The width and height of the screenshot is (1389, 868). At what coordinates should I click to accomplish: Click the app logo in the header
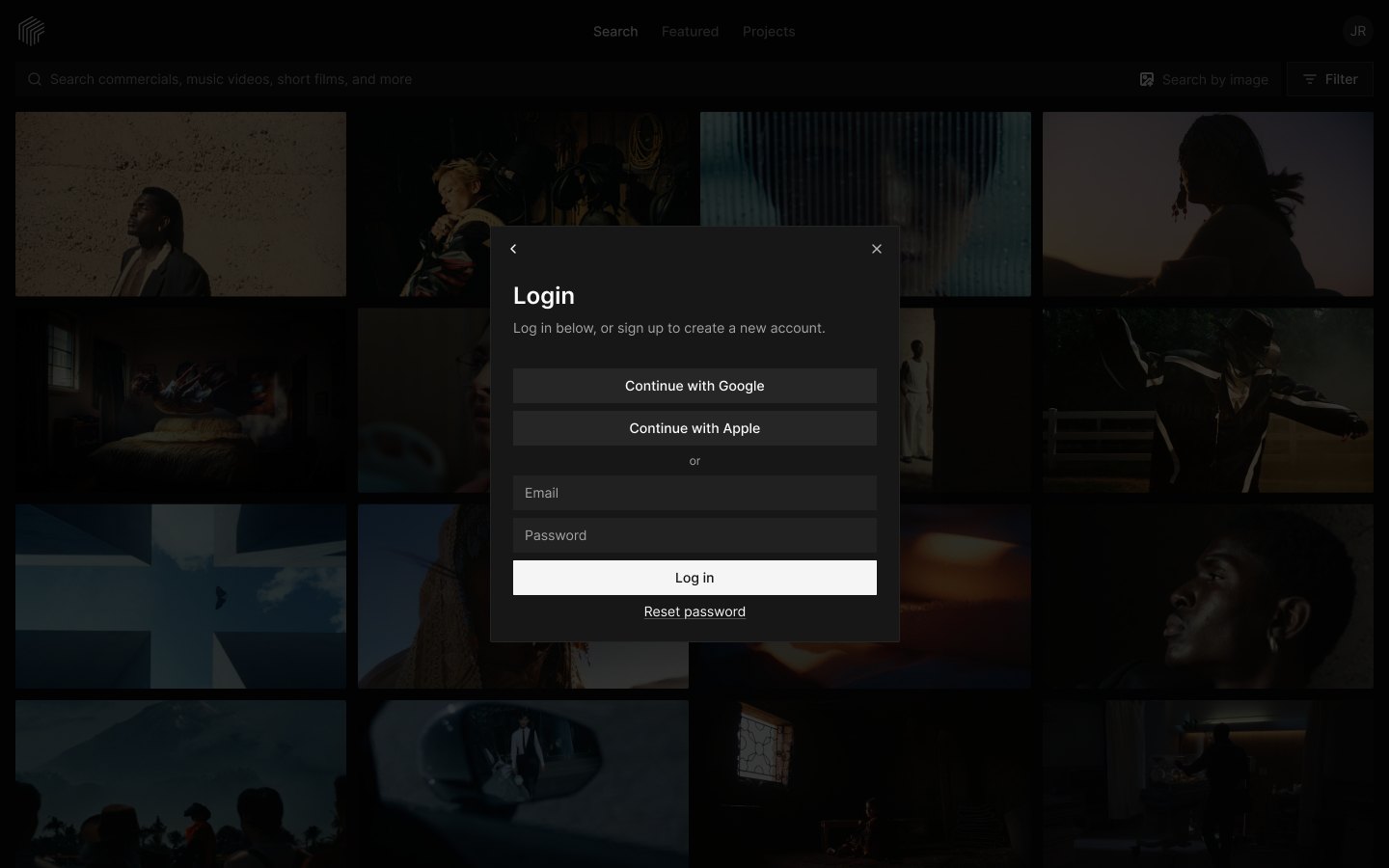(x=32, y=31)
